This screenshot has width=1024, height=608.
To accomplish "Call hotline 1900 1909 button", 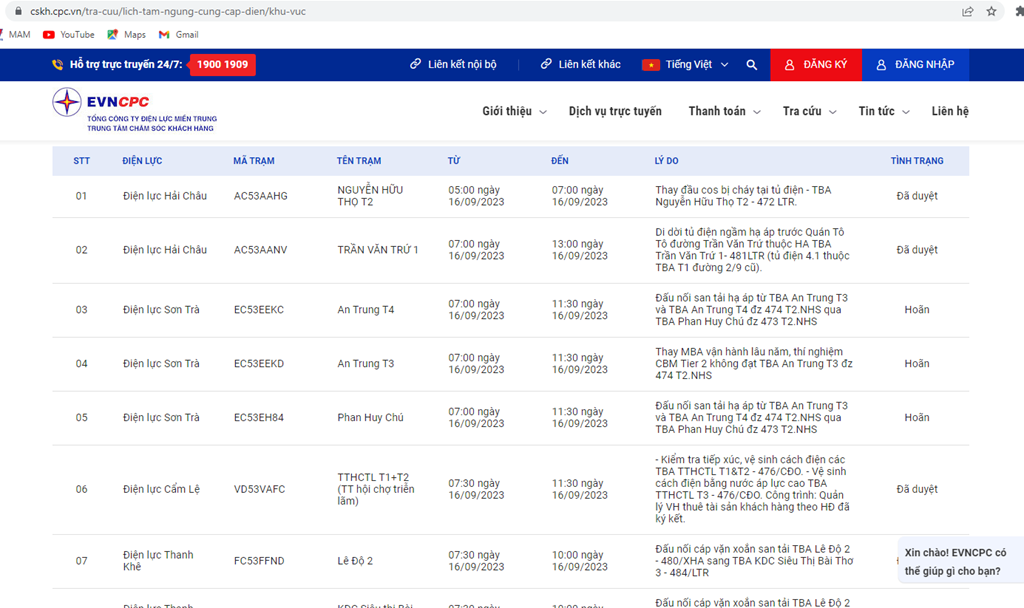I will point(222,65).
